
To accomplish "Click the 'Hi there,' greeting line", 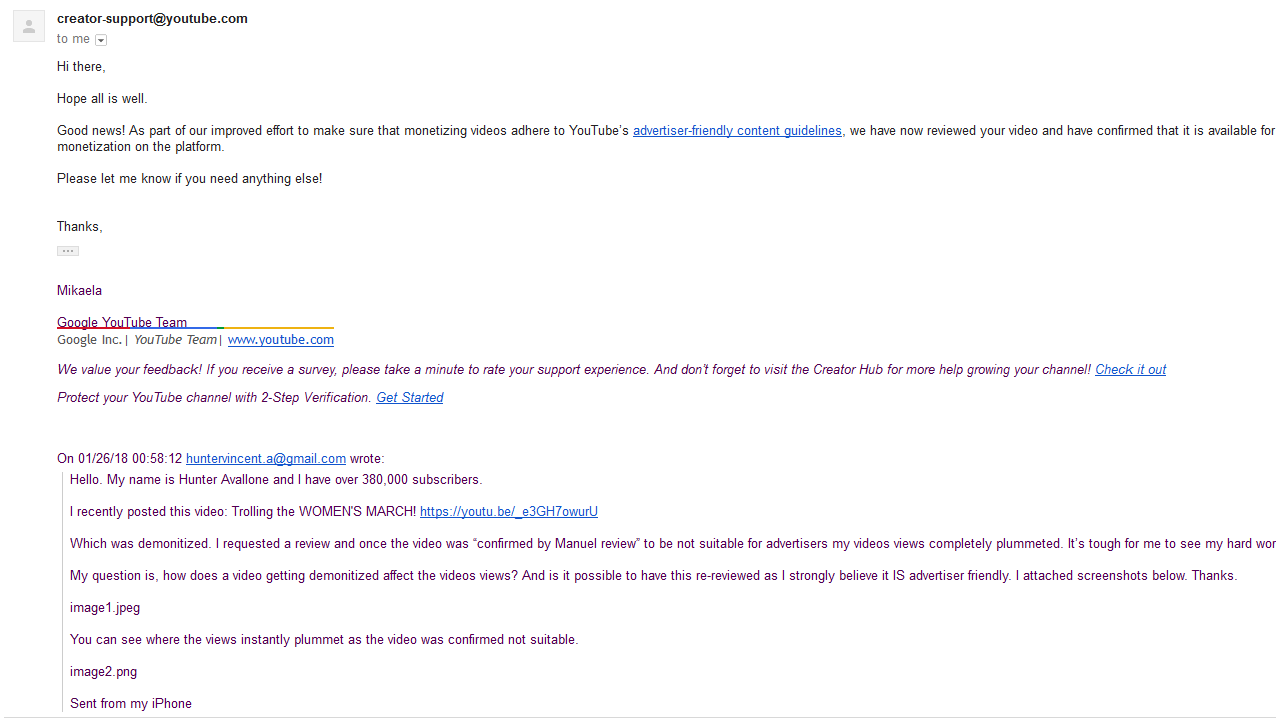I will click(x=81, y=67).
